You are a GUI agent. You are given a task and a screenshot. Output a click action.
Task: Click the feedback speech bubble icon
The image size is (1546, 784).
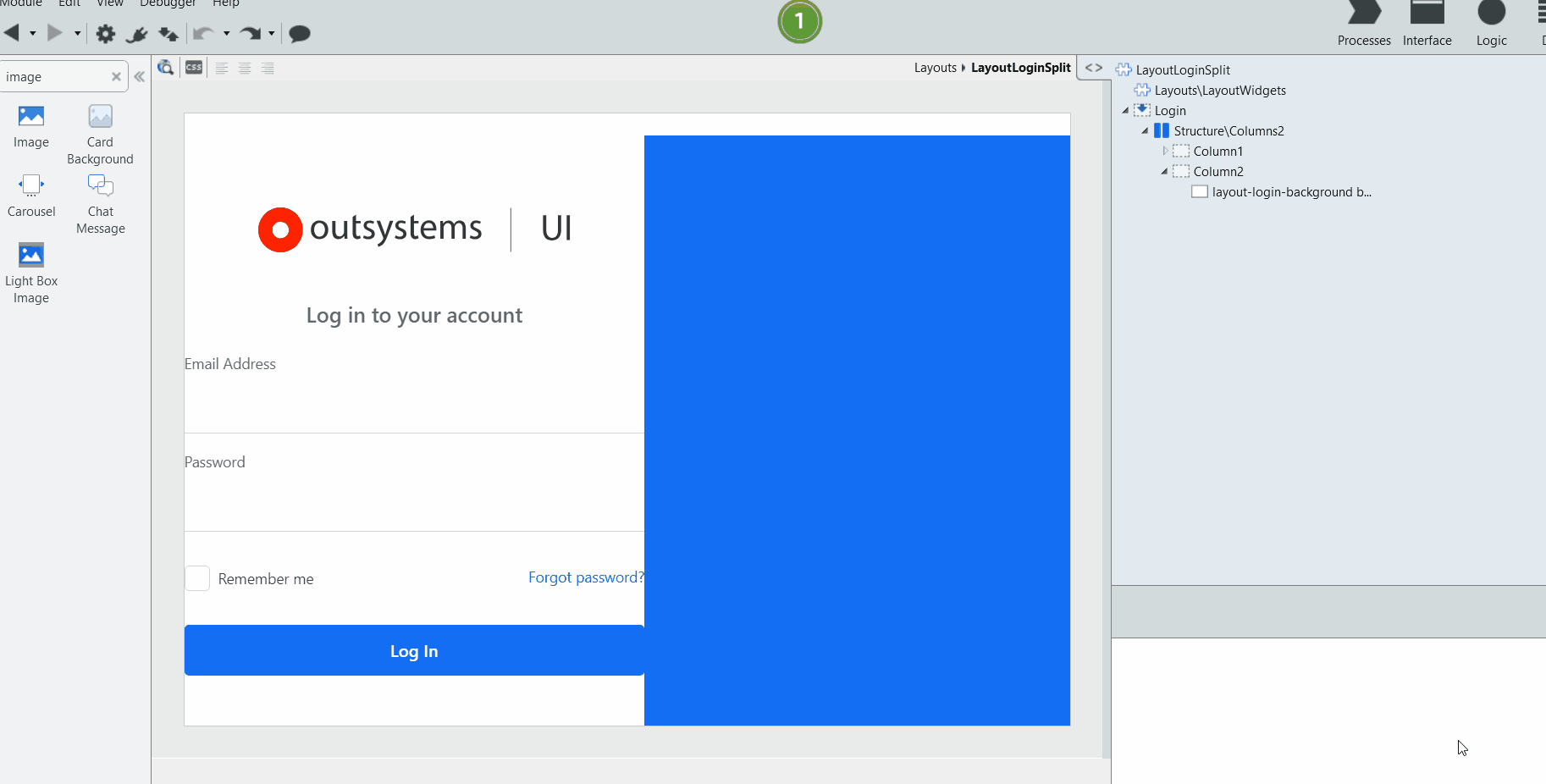[x=300, y=34]
